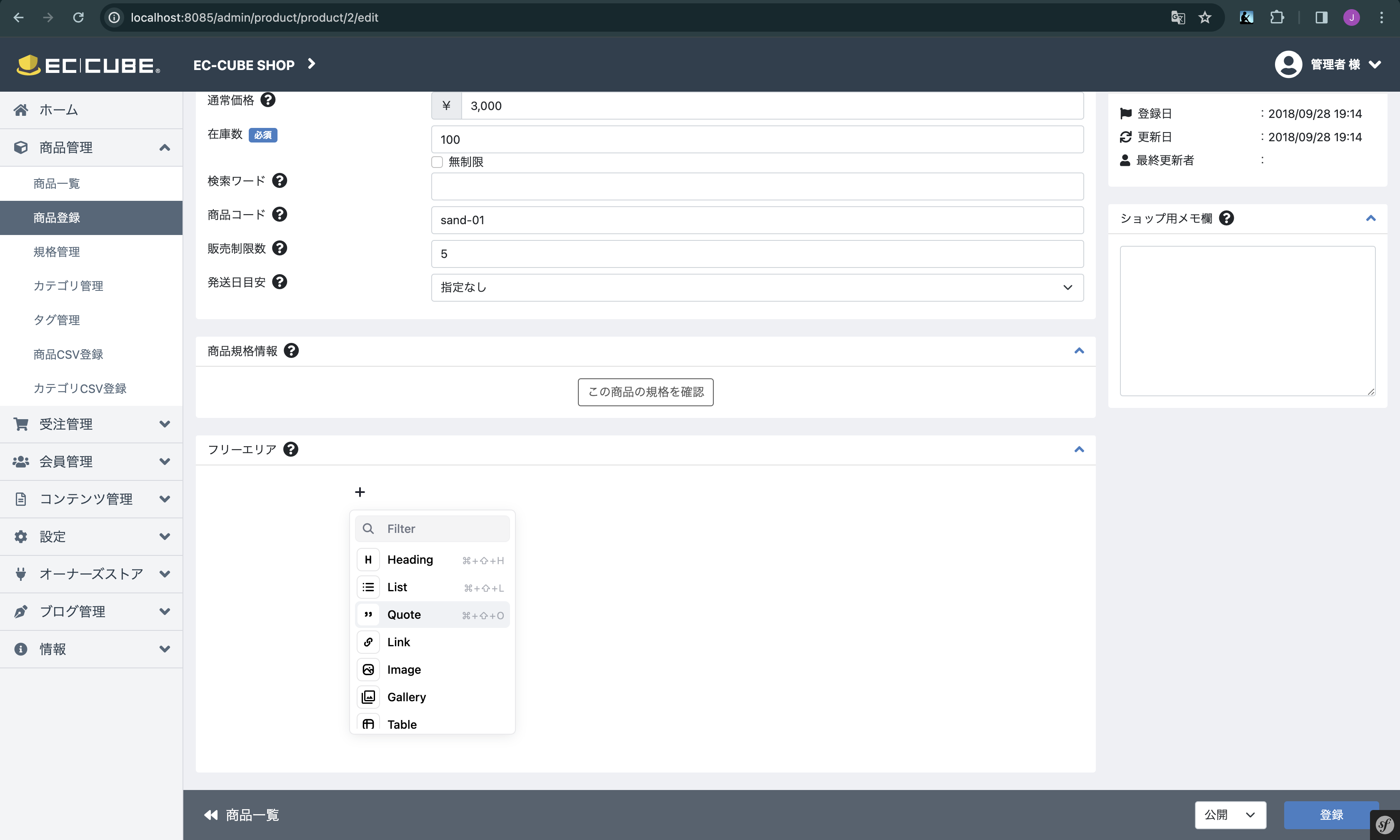Click the 登録 save button
The height and width of the screenshot is (840, 1400).
click(x=1331, y=815)
